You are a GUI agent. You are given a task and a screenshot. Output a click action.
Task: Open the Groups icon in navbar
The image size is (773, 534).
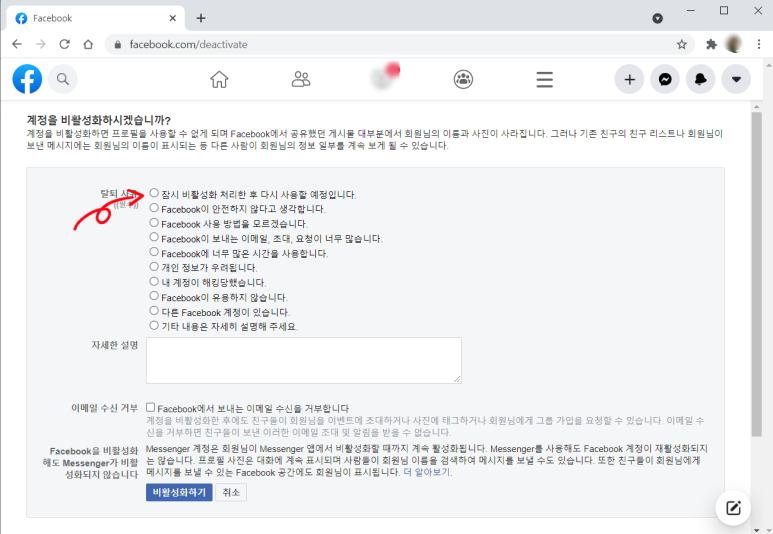coord(463,79)
